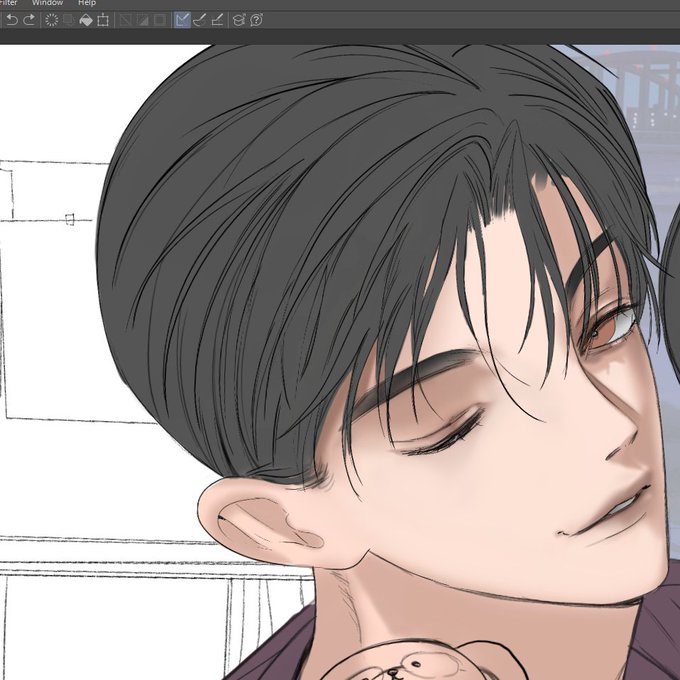Open the Help menu

(x=87, y=3)
